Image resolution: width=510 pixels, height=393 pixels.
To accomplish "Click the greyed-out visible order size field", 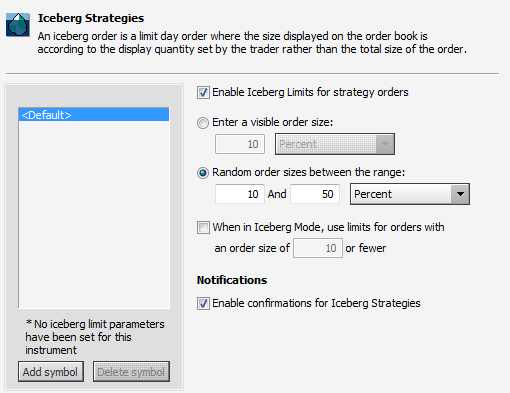I will click(240, 144).
